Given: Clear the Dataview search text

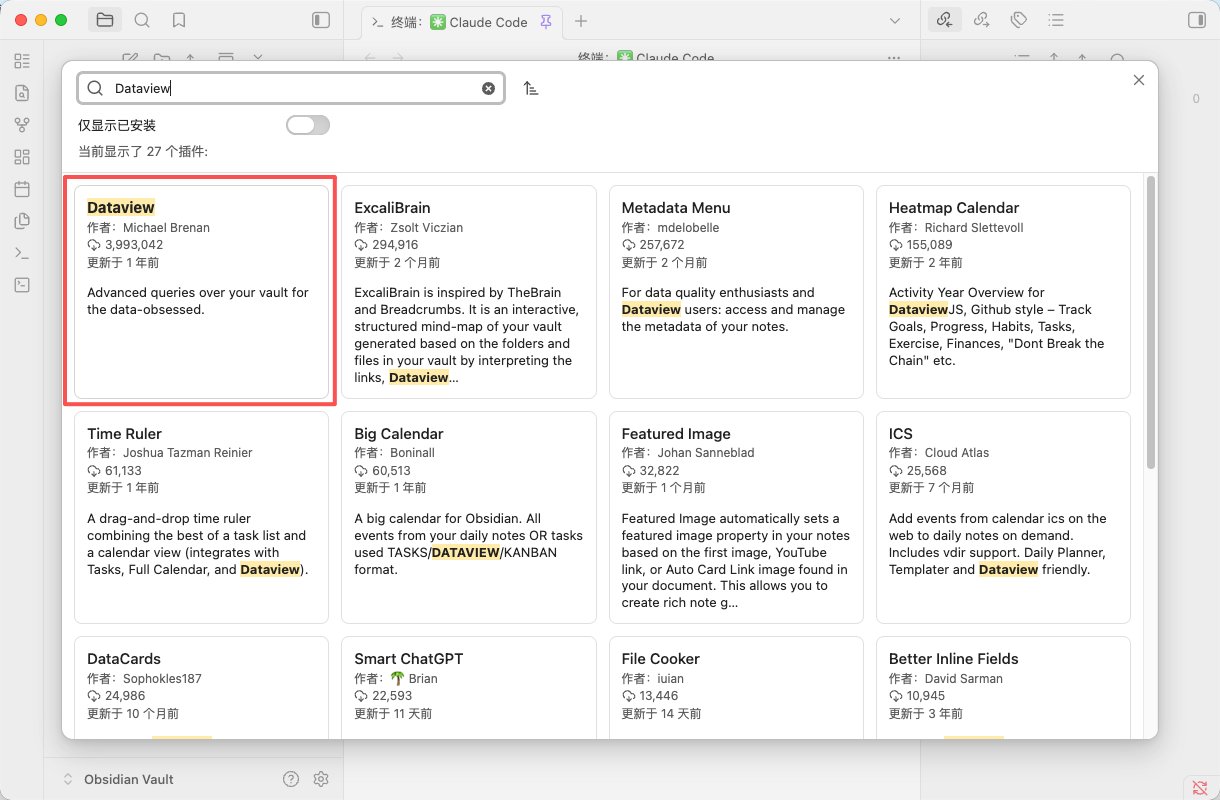Looking at the screenshot, I should pos(488,88).
